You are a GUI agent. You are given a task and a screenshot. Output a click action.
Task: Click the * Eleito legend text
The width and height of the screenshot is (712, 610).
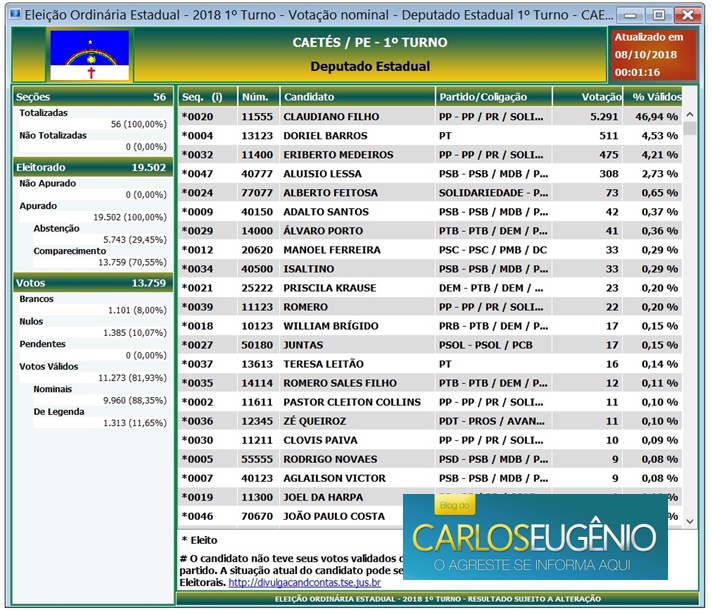(199, 540)
